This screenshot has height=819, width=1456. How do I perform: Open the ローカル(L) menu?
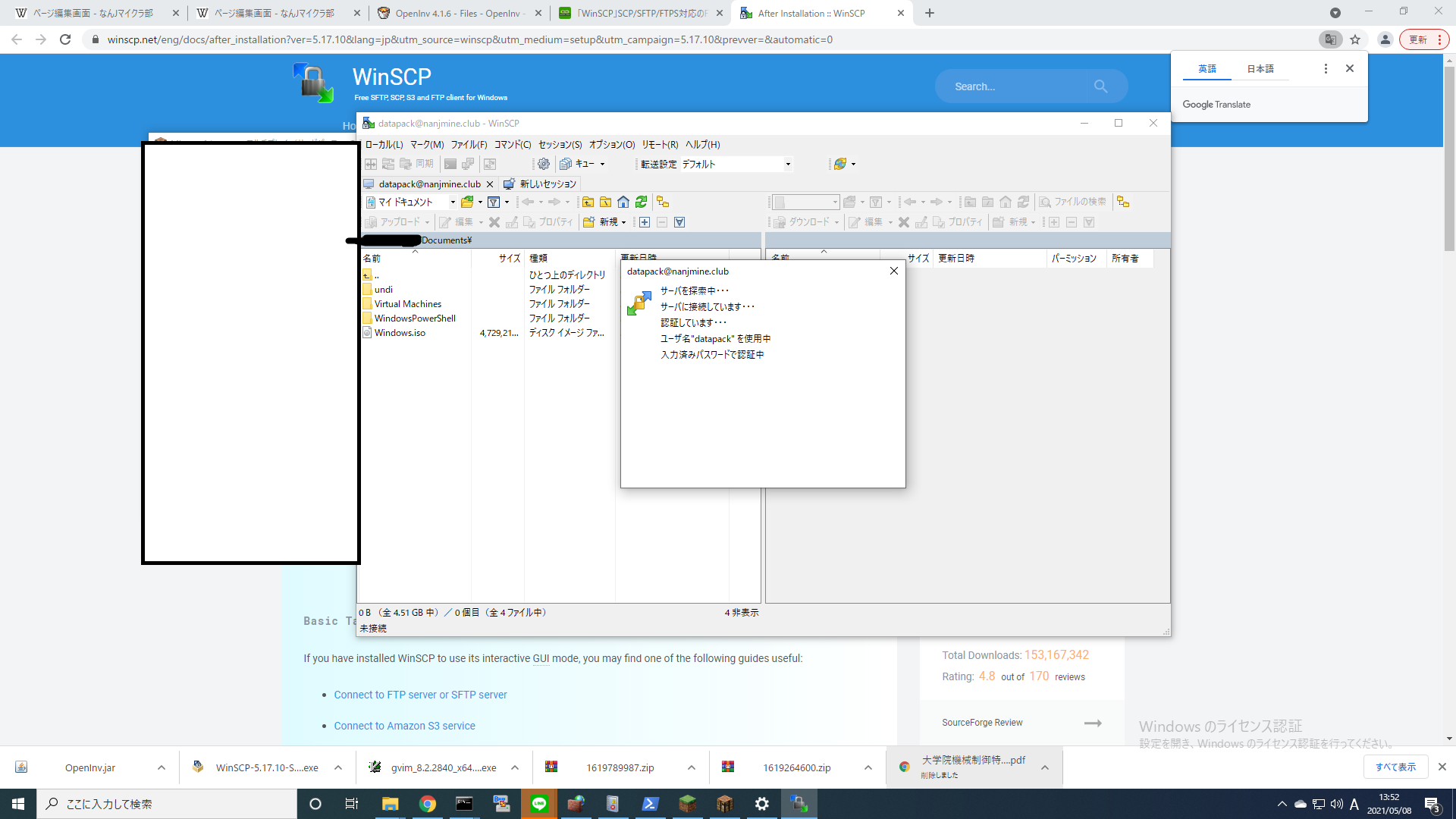point(384,144)
